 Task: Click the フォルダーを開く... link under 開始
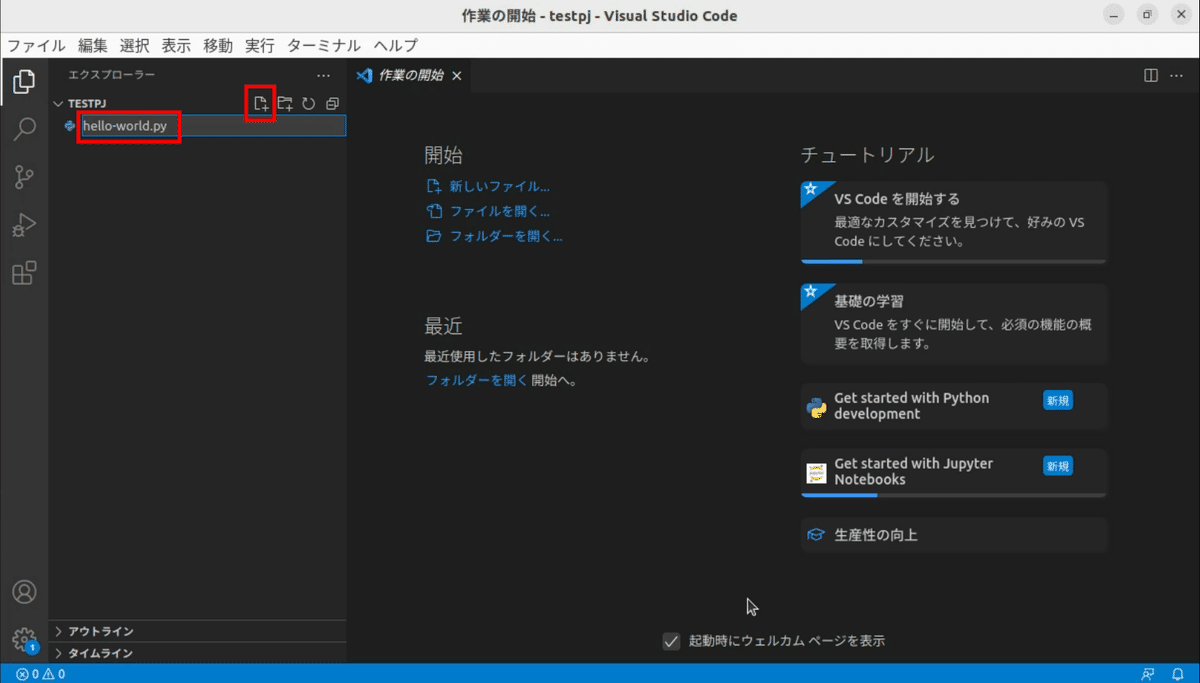[506, 237]
